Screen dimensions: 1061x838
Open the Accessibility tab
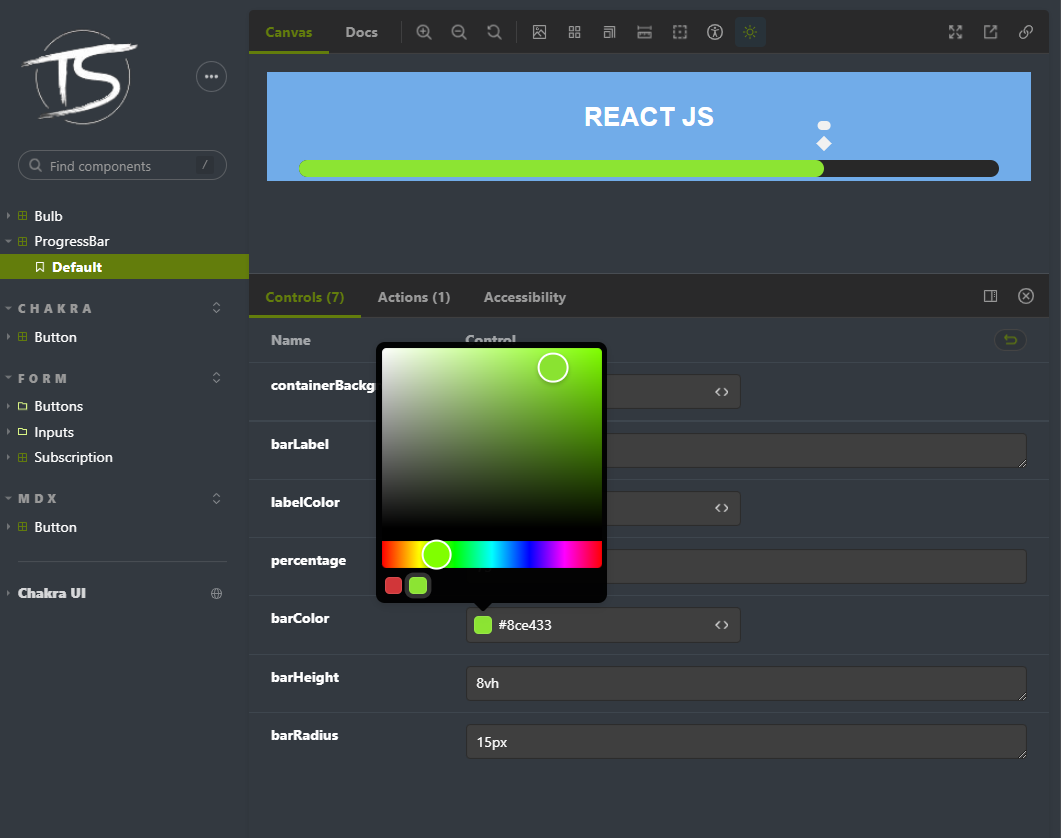524,296
